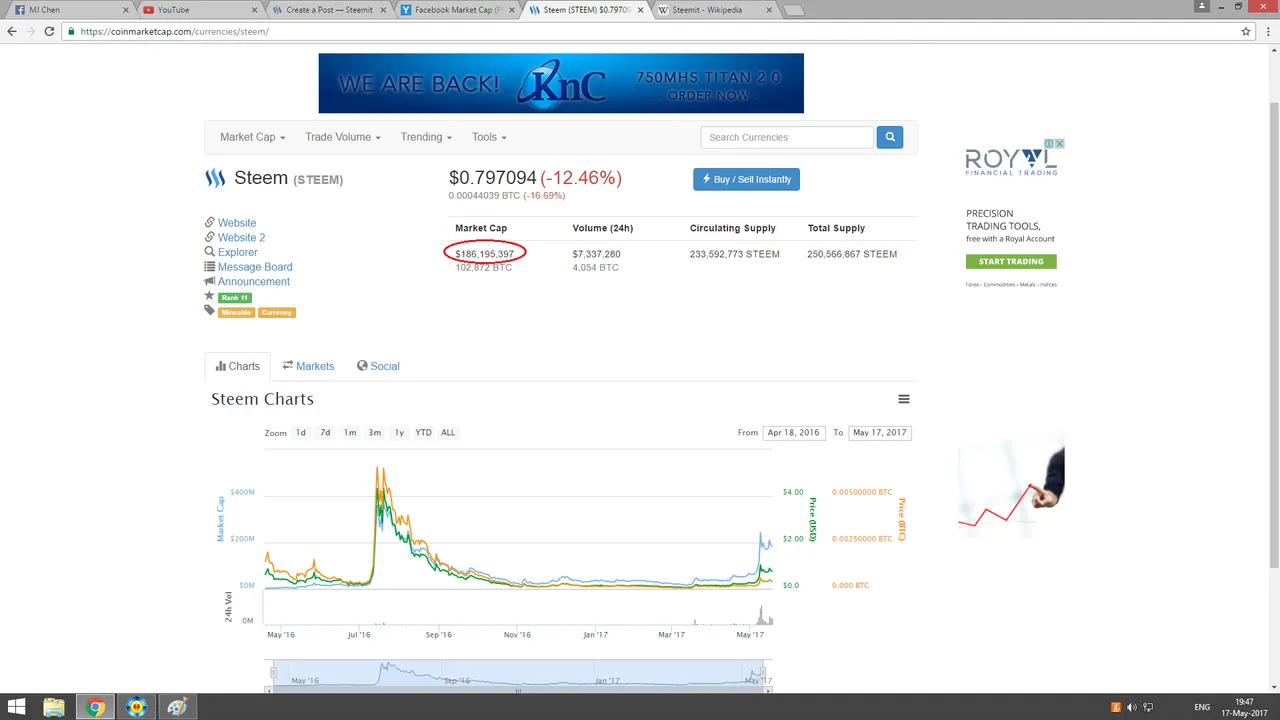
Task: Click the Rank 11 badge
Action: [235, 298]
